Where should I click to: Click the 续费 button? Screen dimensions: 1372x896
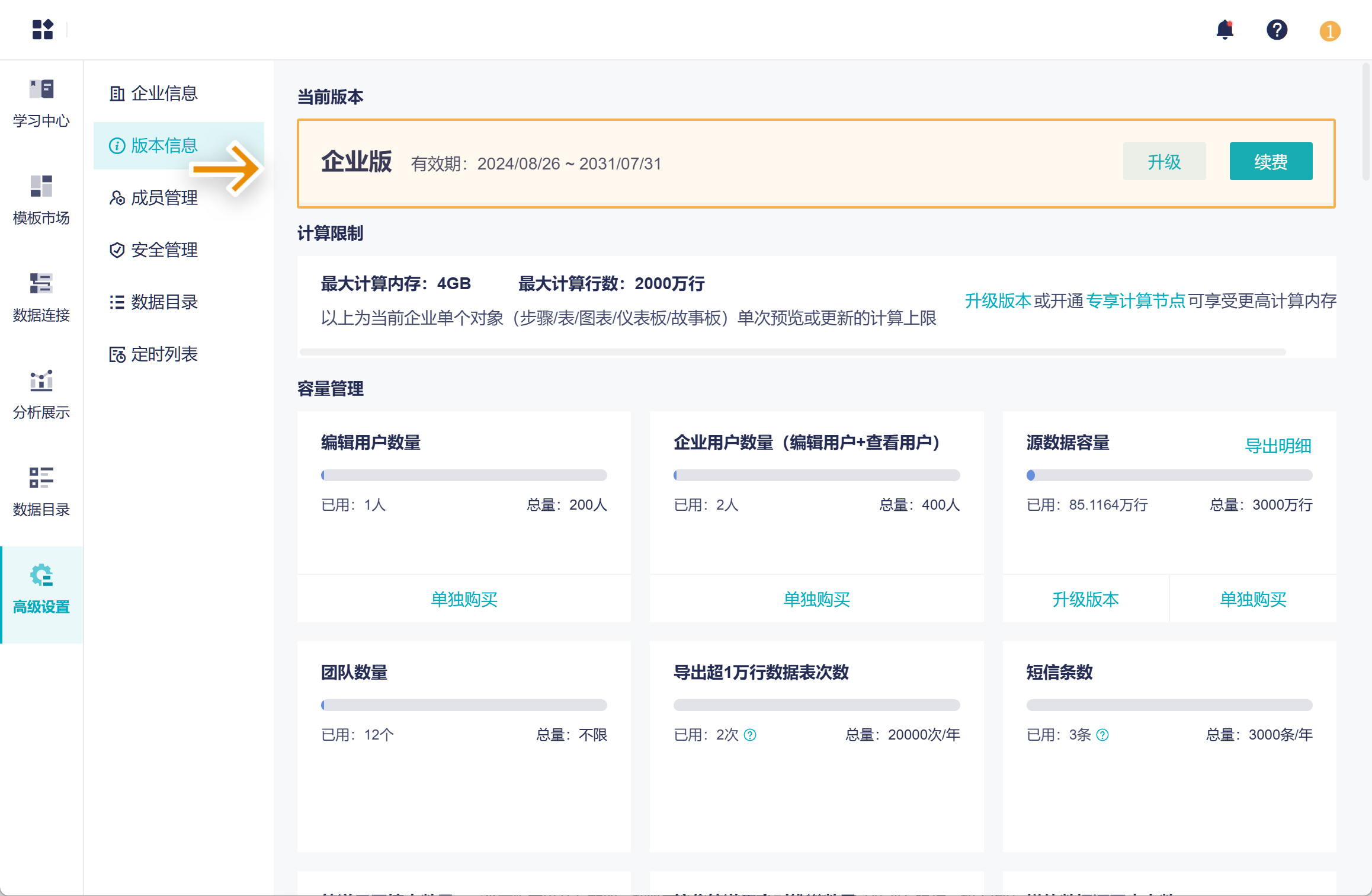pos(1271,161)
